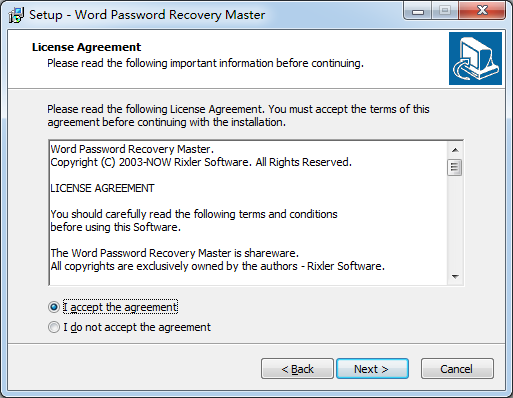513x398 pixels.
Task: Click the empty scrollbar track below thumb
Action: pyautogui.click(x=455, y=222)
